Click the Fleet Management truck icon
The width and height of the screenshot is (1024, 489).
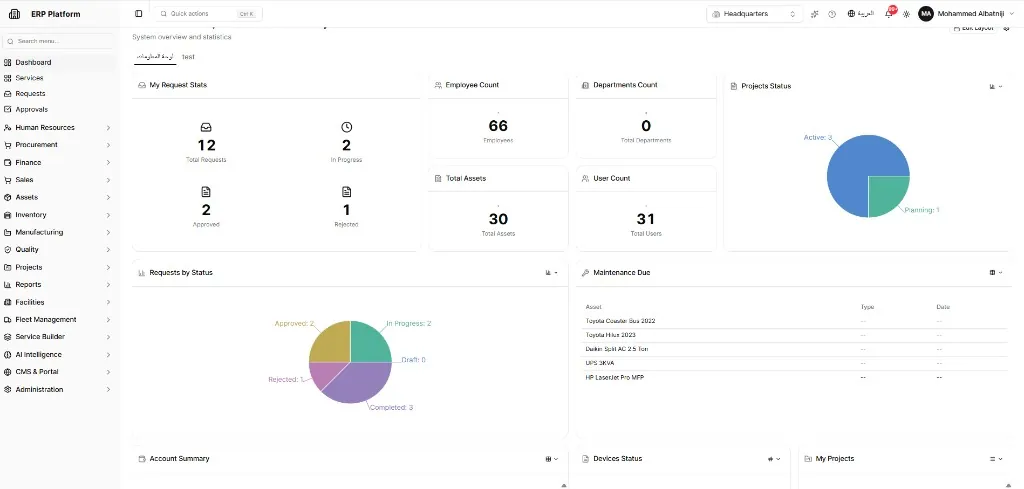point(8,320)
